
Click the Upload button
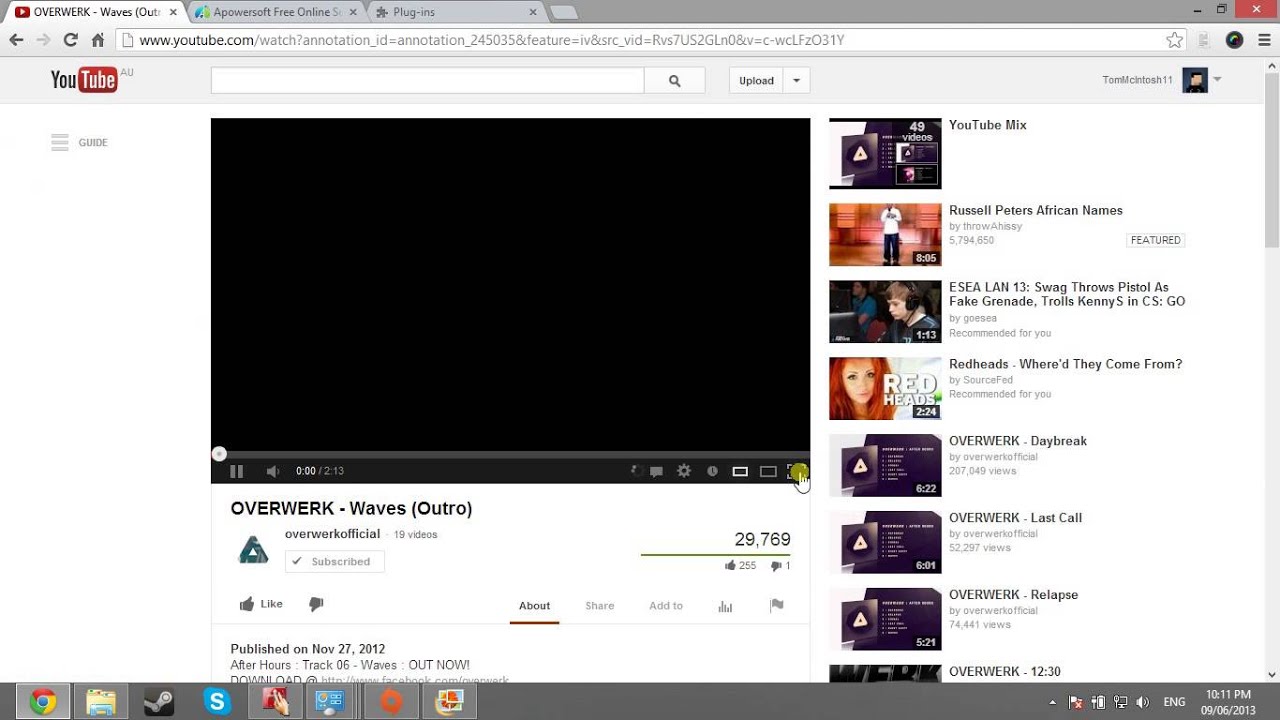coord(756,81)
